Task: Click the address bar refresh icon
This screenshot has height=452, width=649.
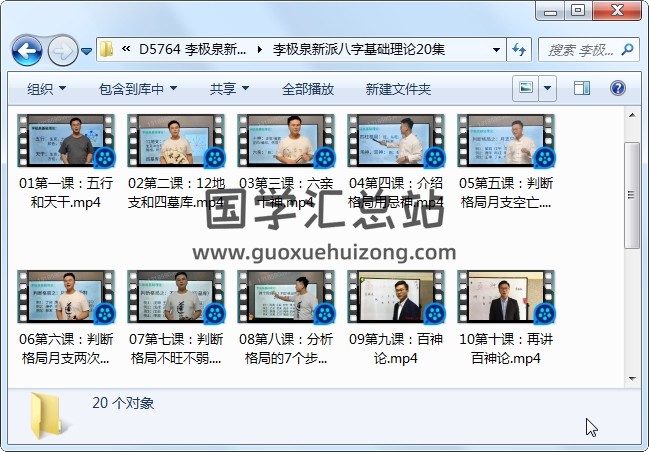Action: click(519, 49)
